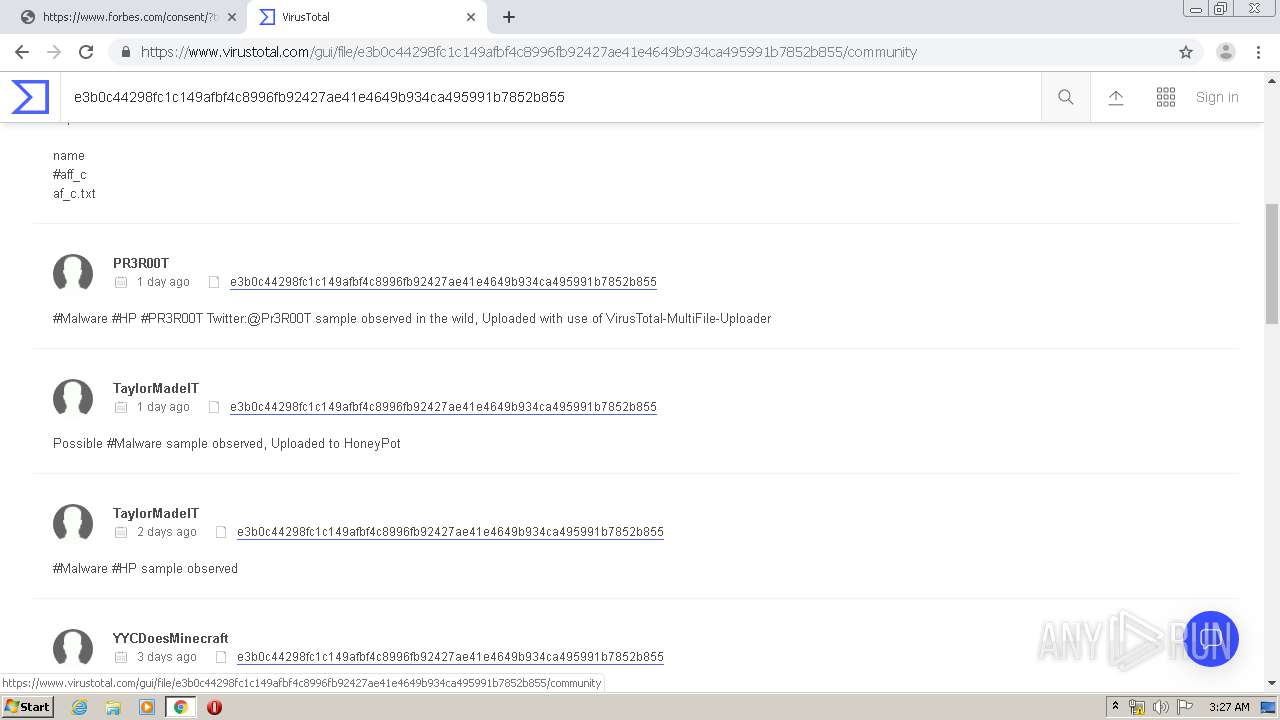Open the blue chat floating button
1280x720 pixels.
(x=1211, y=639)
